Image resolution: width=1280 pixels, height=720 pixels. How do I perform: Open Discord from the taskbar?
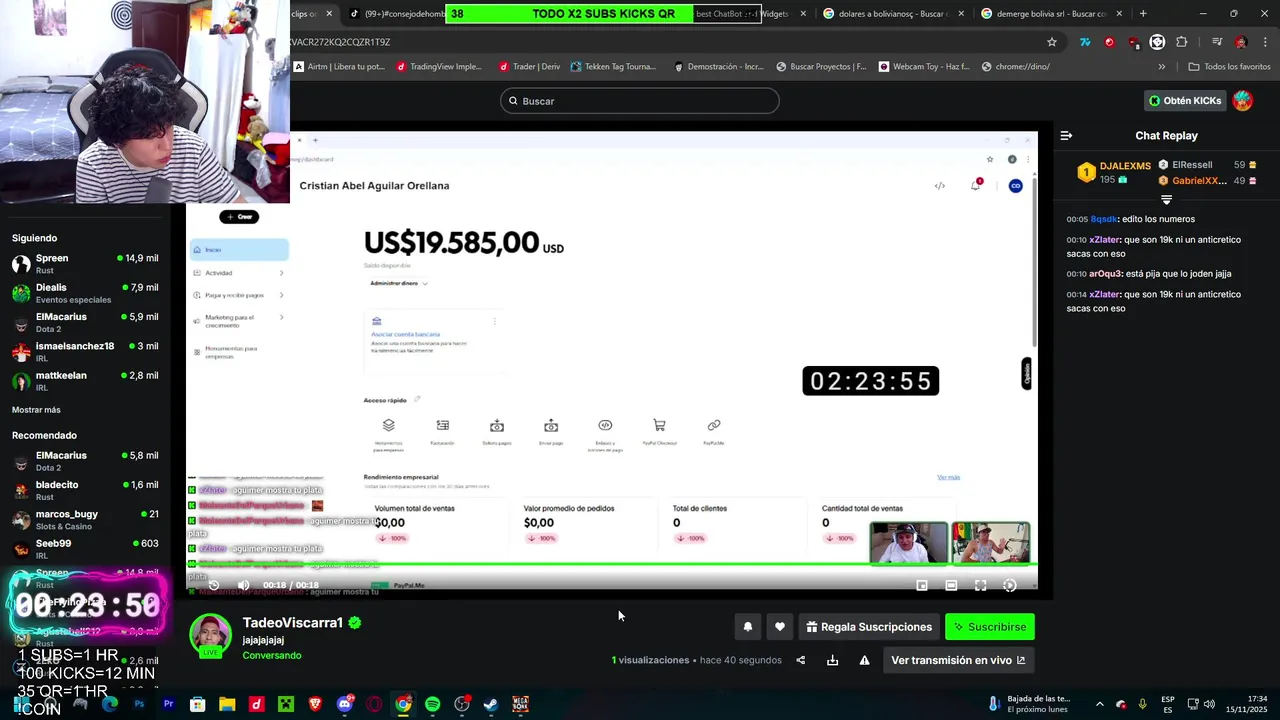point(345,704)
